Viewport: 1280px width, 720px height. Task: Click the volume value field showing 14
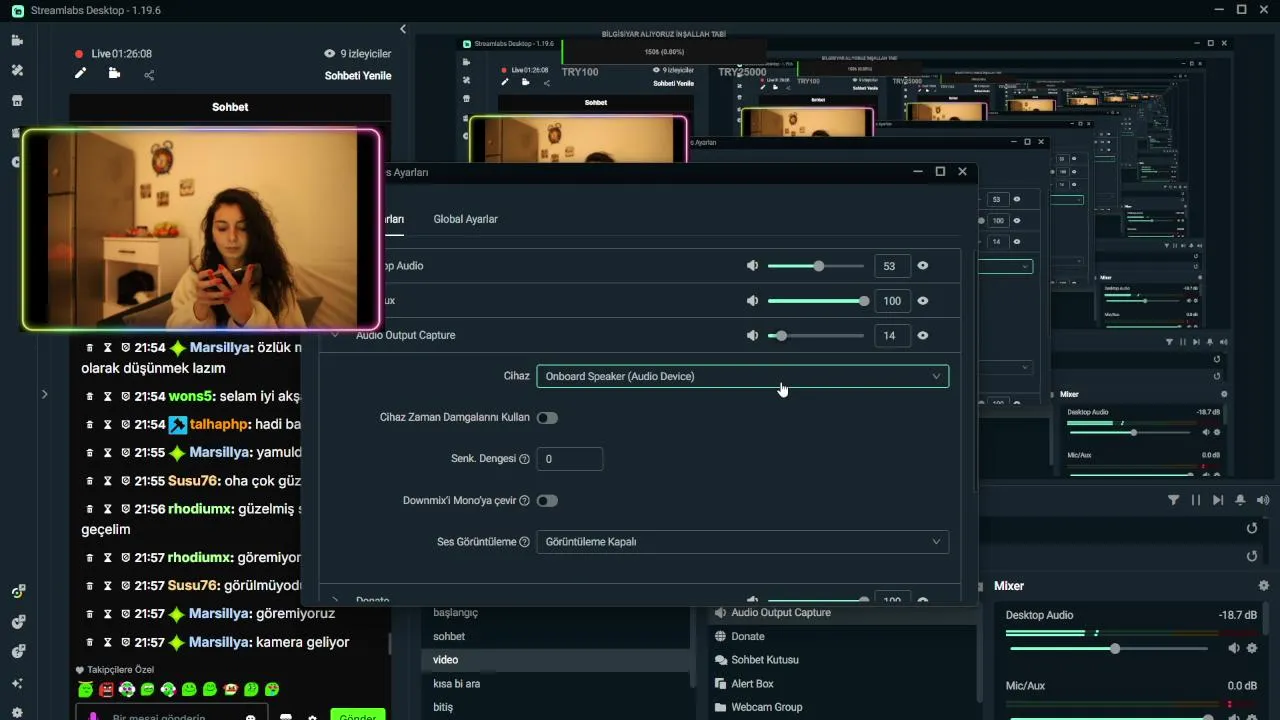point(891,336)
